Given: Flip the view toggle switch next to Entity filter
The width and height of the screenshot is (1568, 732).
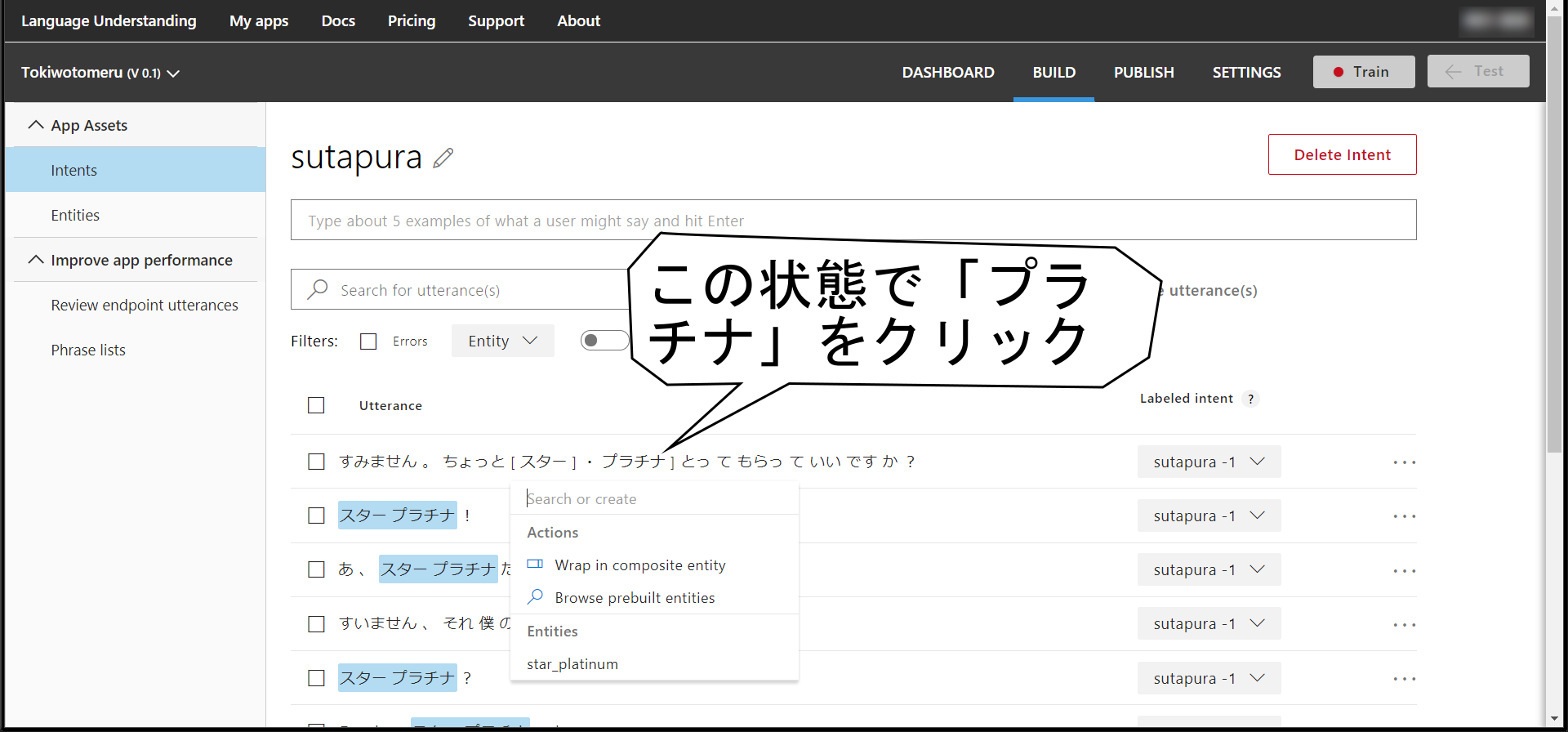Looking at the screenshot, I should click(605, 341).
